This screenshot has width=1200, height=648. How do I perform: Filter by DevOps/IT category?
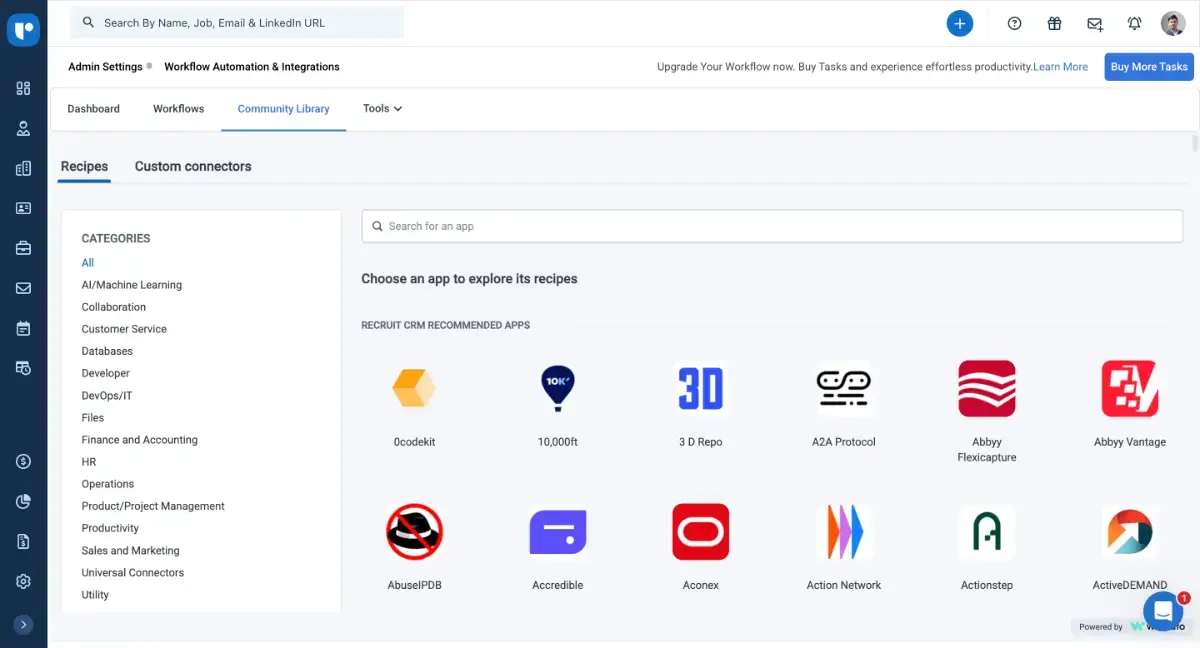point(107,395)
